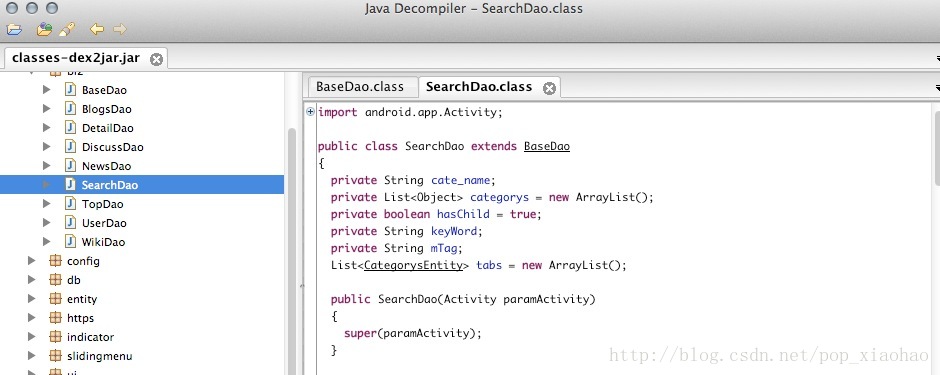Select the classes-dex2jar.jar tab
Viewport: 940px width, 375px height.
85,58
